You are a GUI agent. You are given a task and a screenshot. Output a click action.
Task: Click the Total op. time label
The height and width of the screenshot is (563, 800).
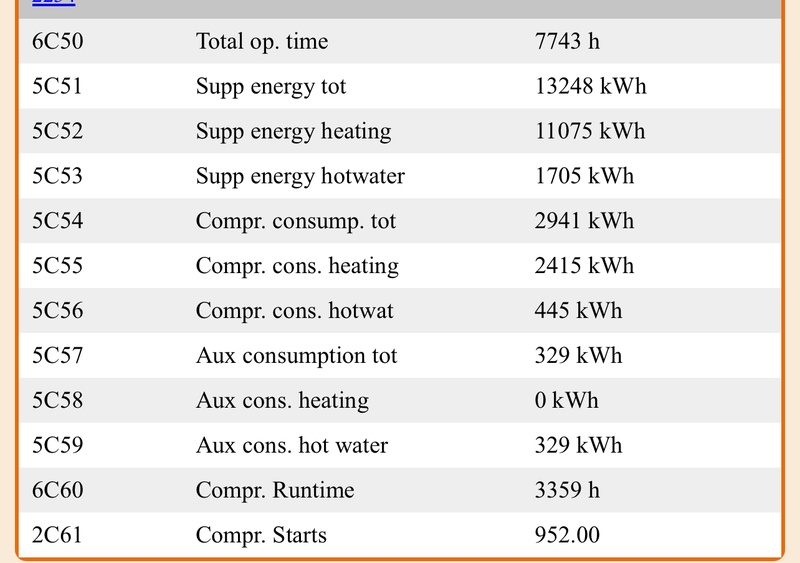pos(262,42)
